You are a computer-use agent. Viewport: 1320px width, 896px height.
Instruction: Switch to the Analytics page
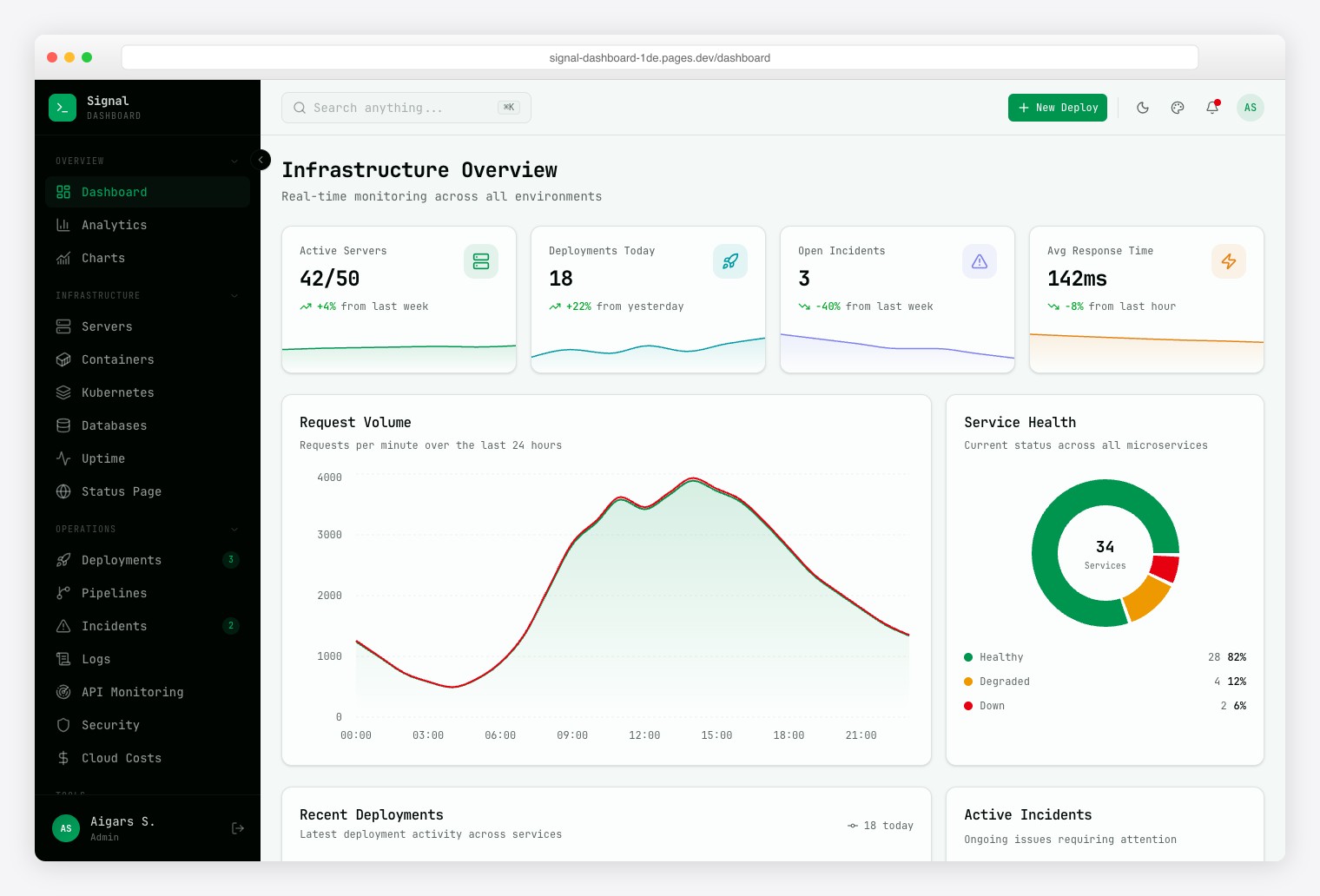(x=114, y=225)
